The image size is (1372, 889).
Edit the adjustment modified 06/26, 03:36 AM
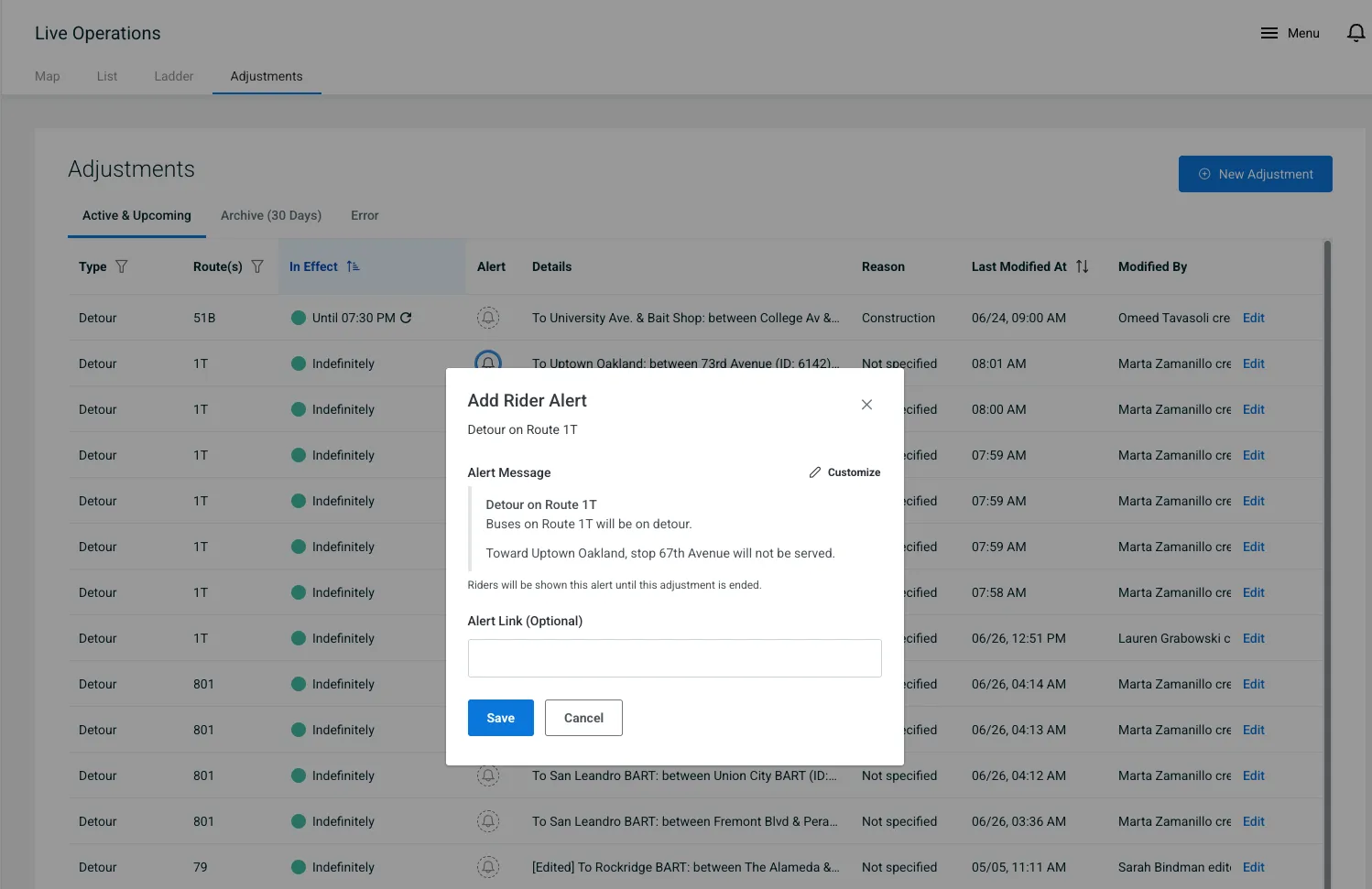tap(1254, 821)
